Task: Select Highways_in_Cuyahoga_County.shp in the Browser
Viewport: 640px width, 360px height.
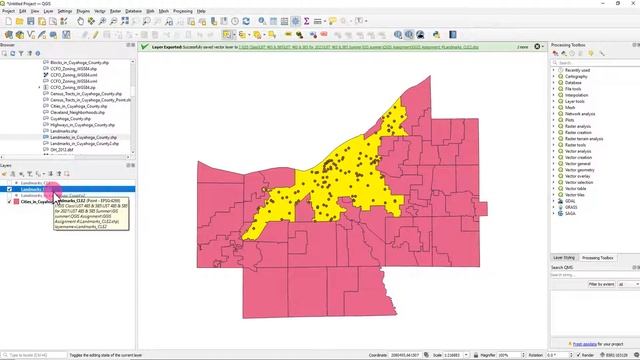Action: [82, 125]
